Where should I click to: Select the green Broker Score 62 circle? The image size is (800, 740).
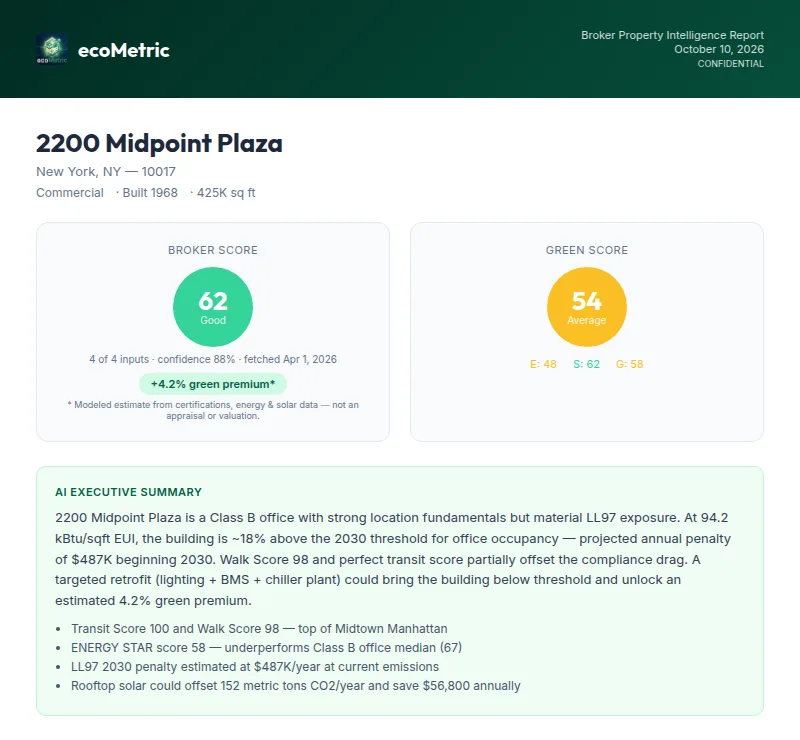tap(213, 307)
